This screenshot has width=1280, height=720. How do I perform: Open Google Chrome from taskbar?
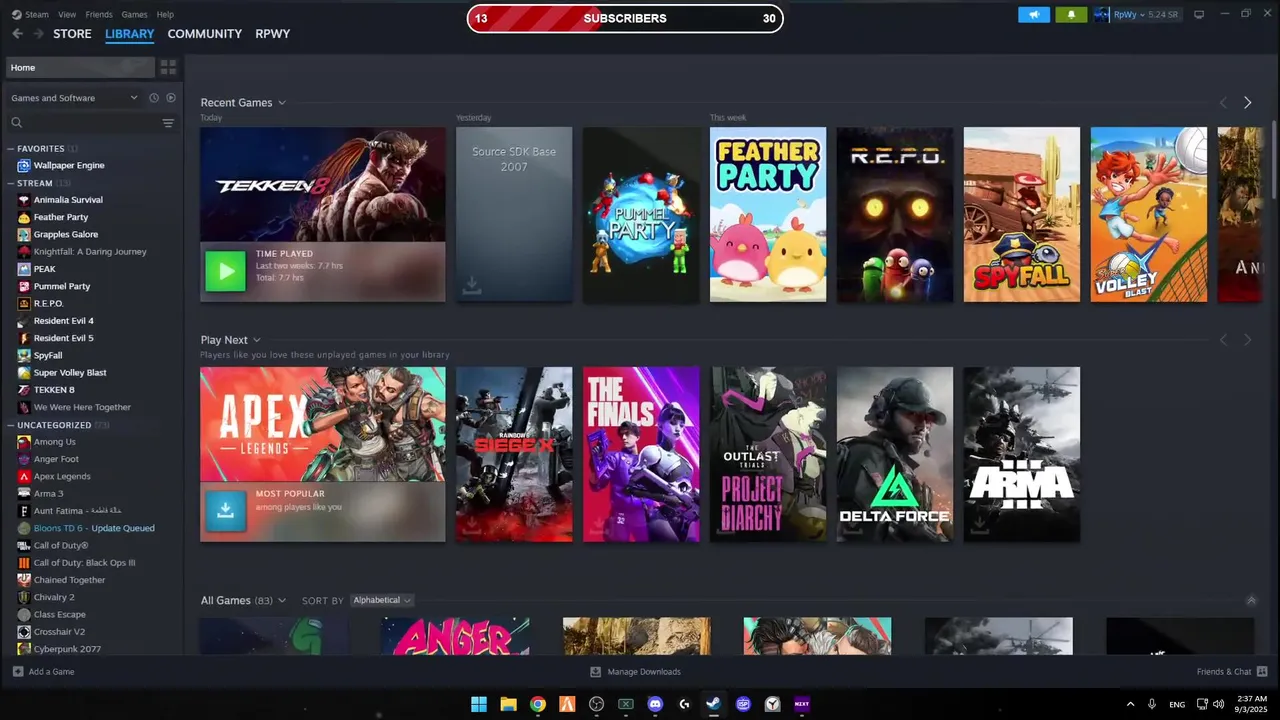[538, 704]
